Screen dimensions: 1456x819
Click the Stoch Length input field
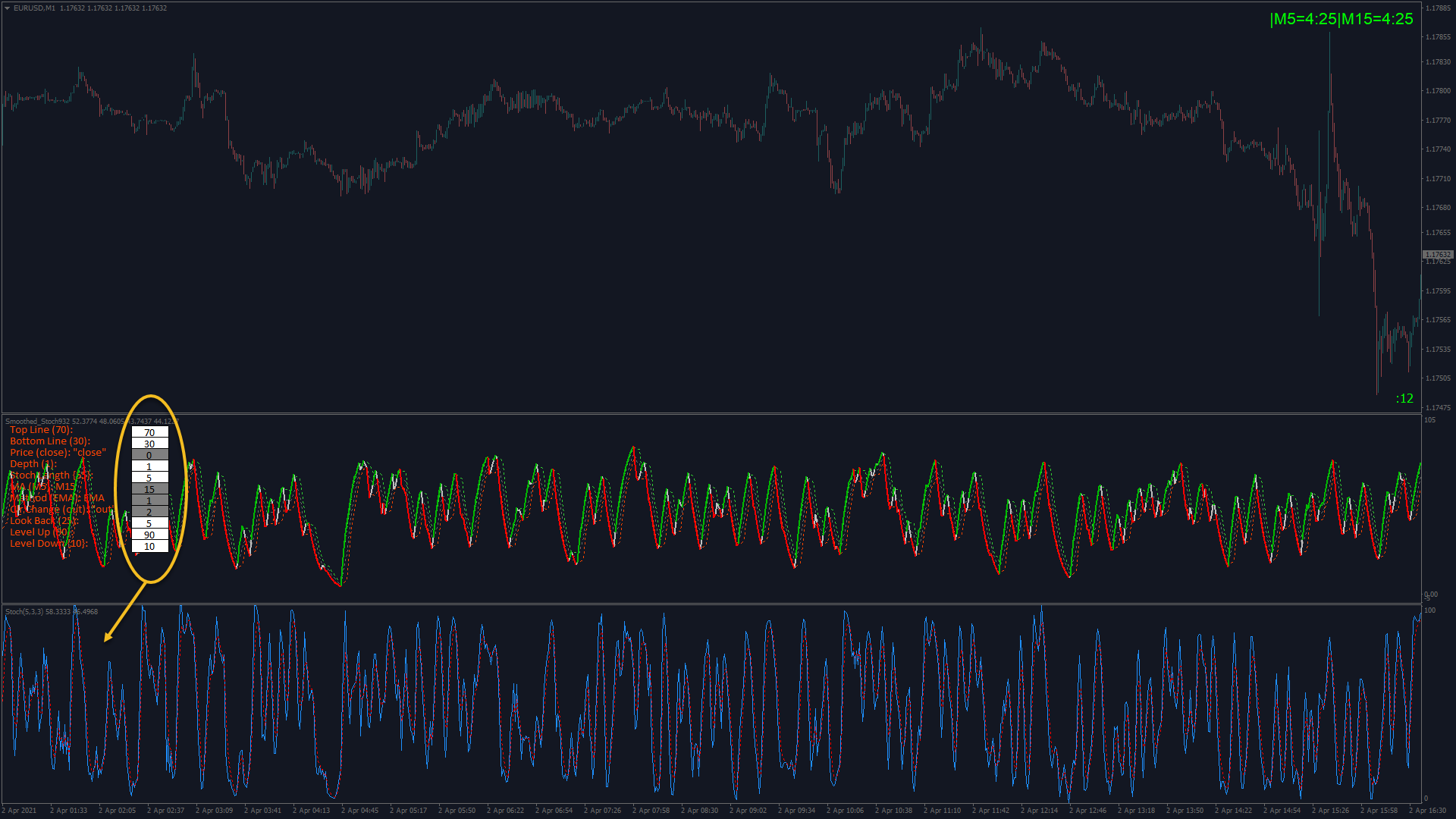(149, 478)
